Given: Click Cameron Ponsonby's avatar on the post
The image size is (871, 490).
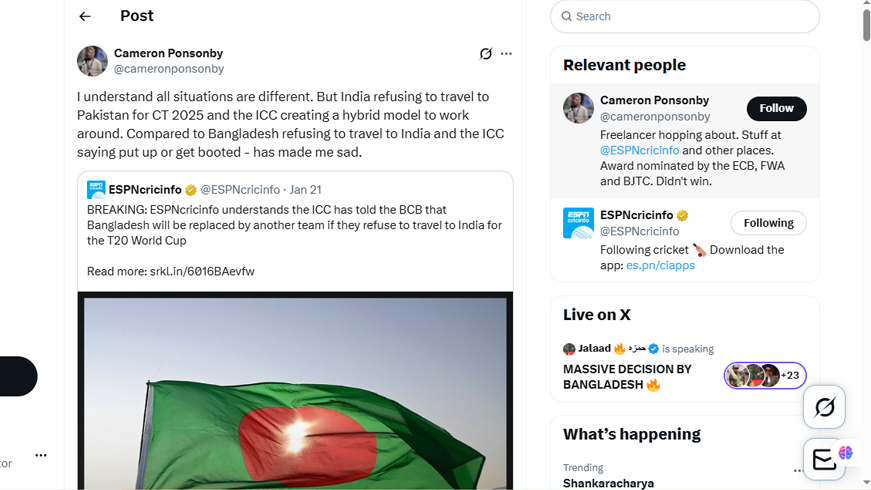Looking at the screenshot, I should tap(92, 61).
